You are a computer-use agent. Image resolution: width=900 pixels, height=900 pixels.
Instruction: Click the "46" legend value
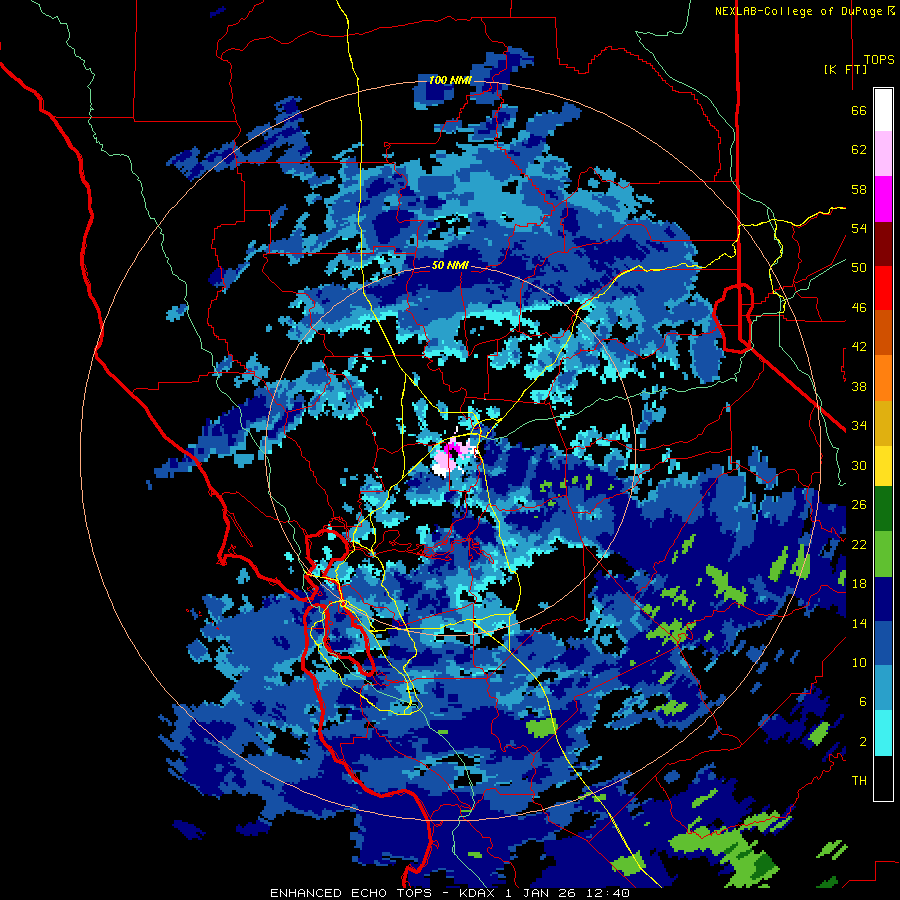click(859, 308)
